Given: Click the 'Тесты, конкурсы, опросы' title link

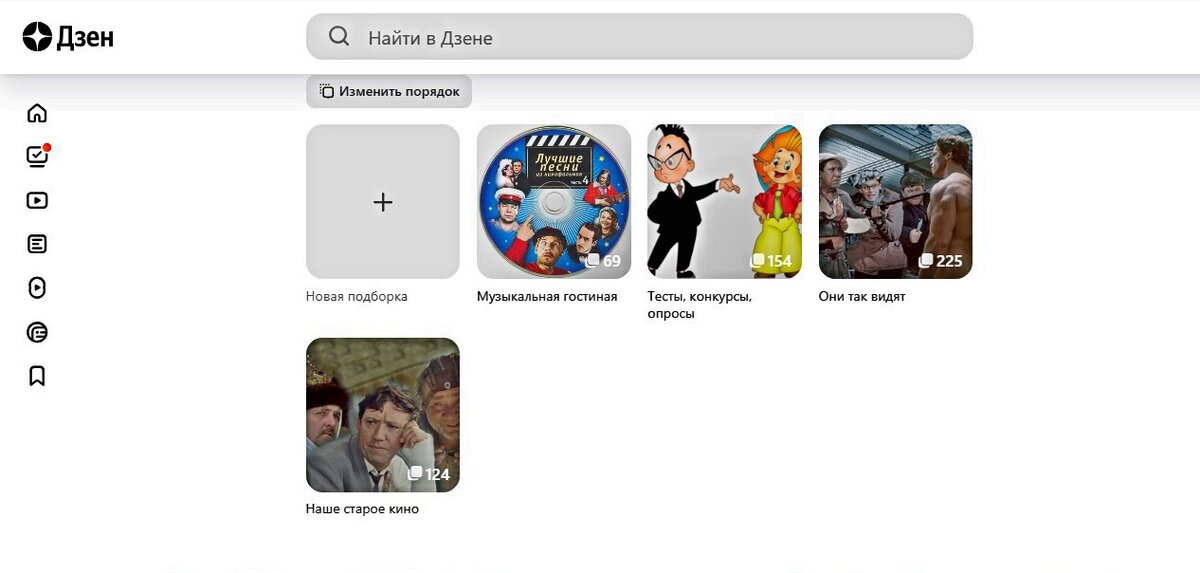Looking at the screenshot, I should tap(700, 305).
